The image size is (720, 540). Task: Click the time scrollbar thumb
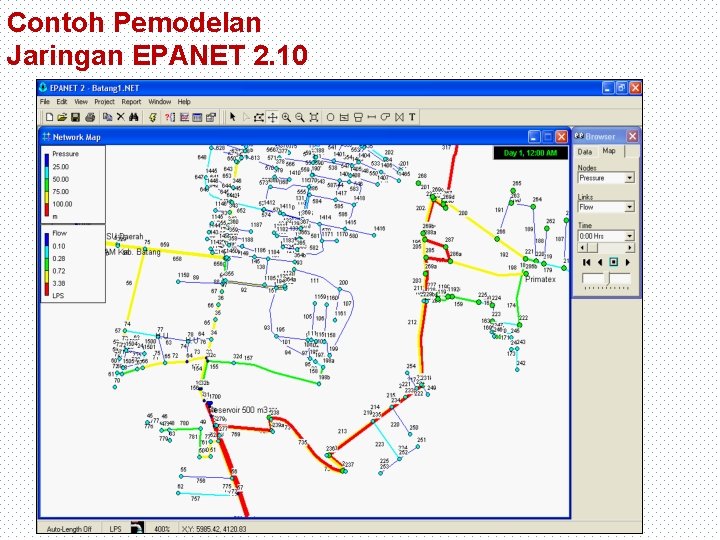point(592,248)
